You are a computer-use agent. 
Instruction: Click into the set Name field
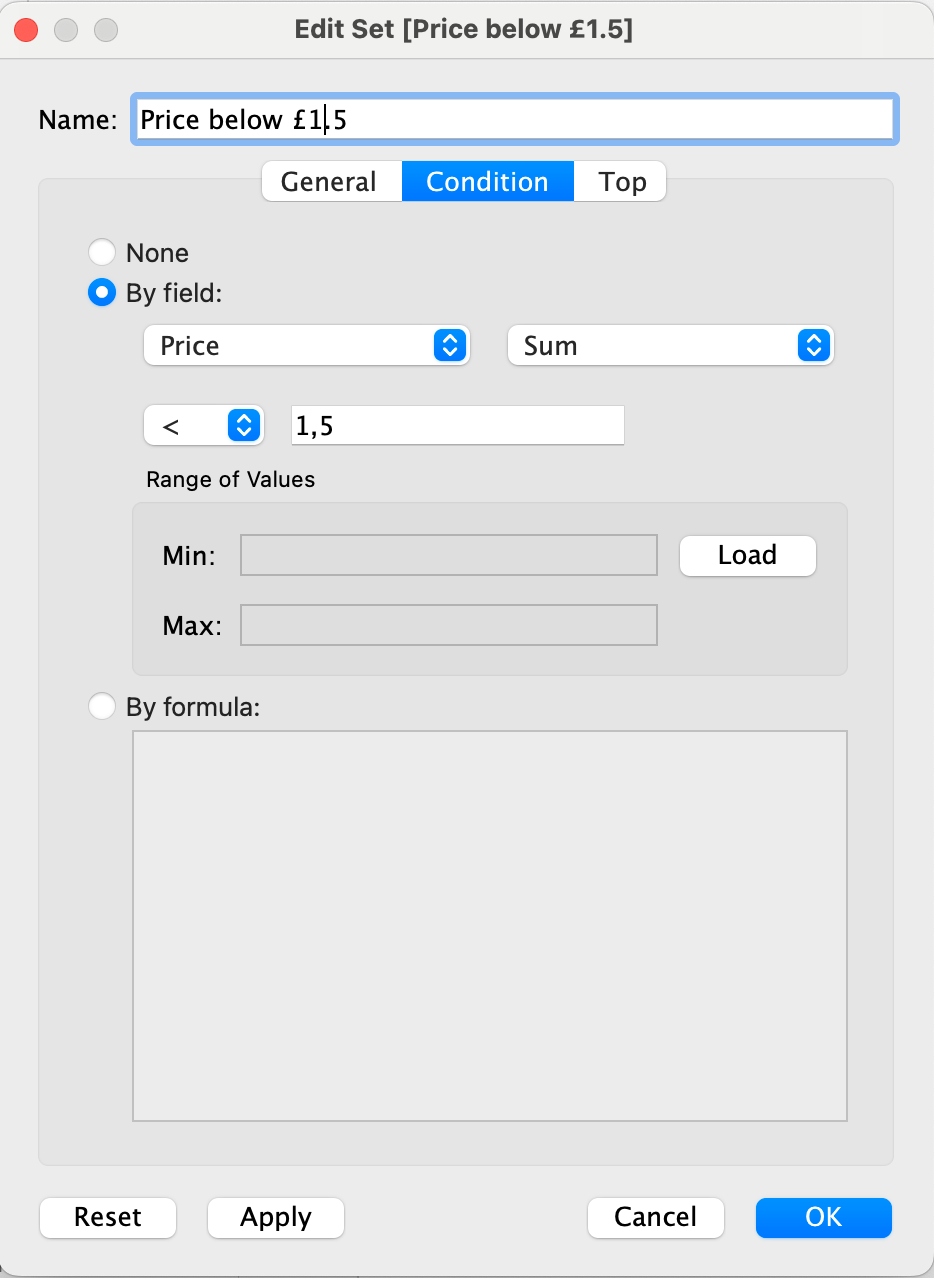[515, 119]
